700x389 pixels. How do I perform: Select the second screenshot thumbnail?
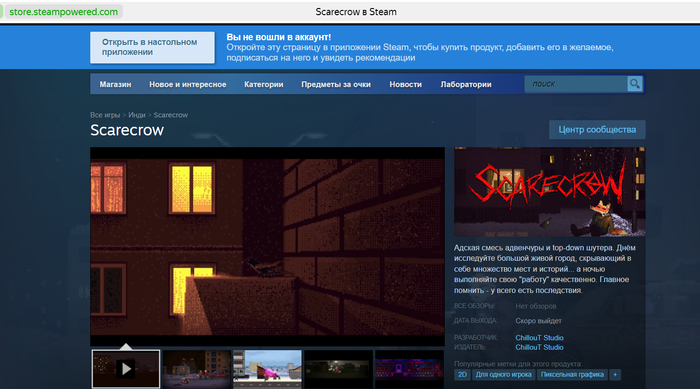197,369
